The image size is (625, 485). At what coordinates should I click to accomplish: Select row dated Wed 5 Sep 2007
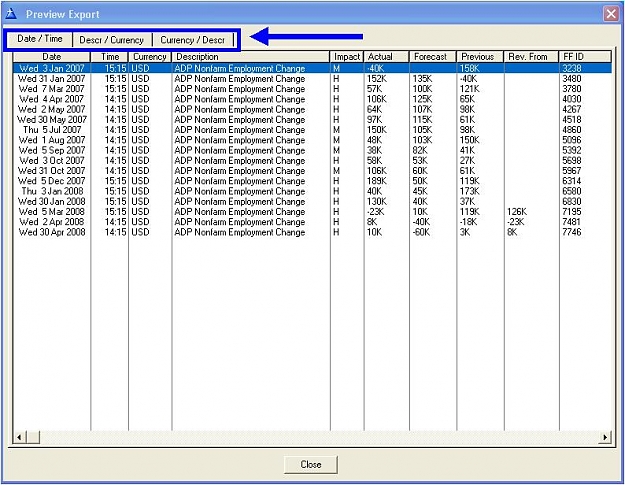click(312, 150)
